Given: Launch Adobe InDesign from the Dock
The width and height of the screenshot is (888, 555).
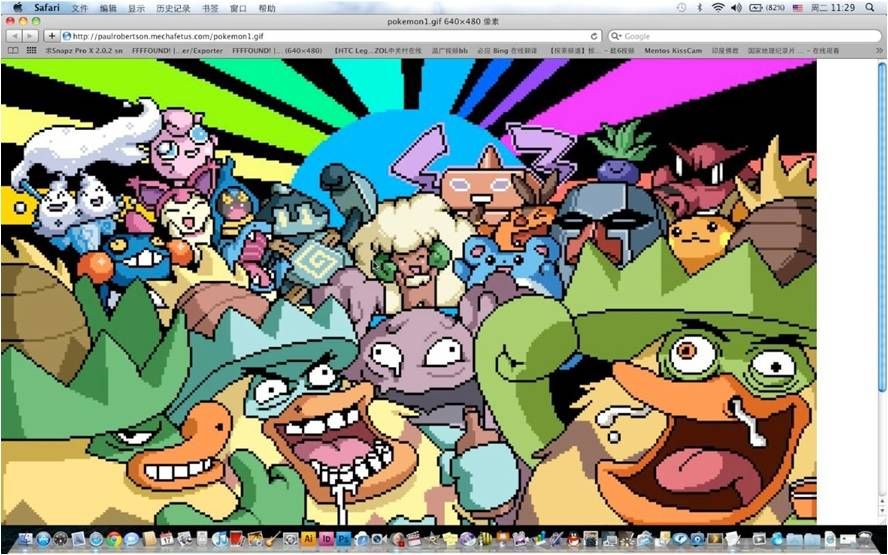Looking at the screenshot, I should pyautogui.click(x=326, y=539).
